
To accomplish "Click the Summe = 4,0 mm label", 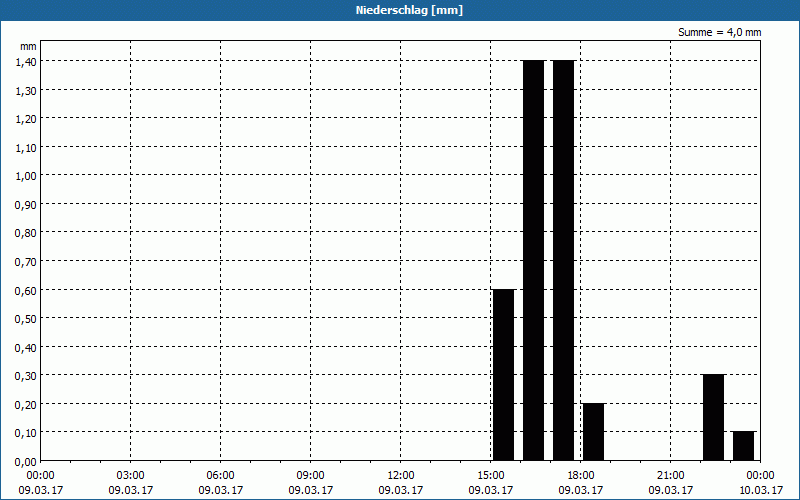I will (x=719, y=32).
